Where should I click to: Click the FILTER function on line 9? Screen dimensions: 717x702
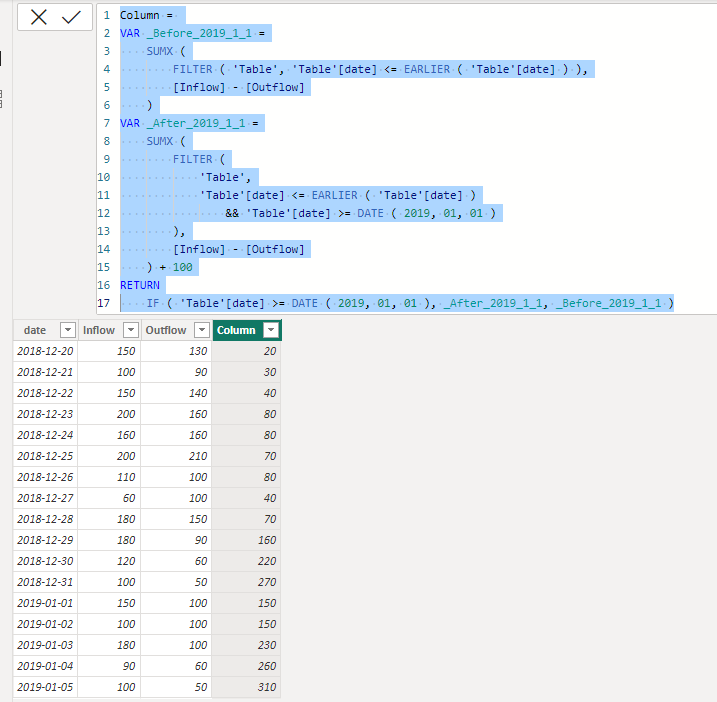[193, 159]
